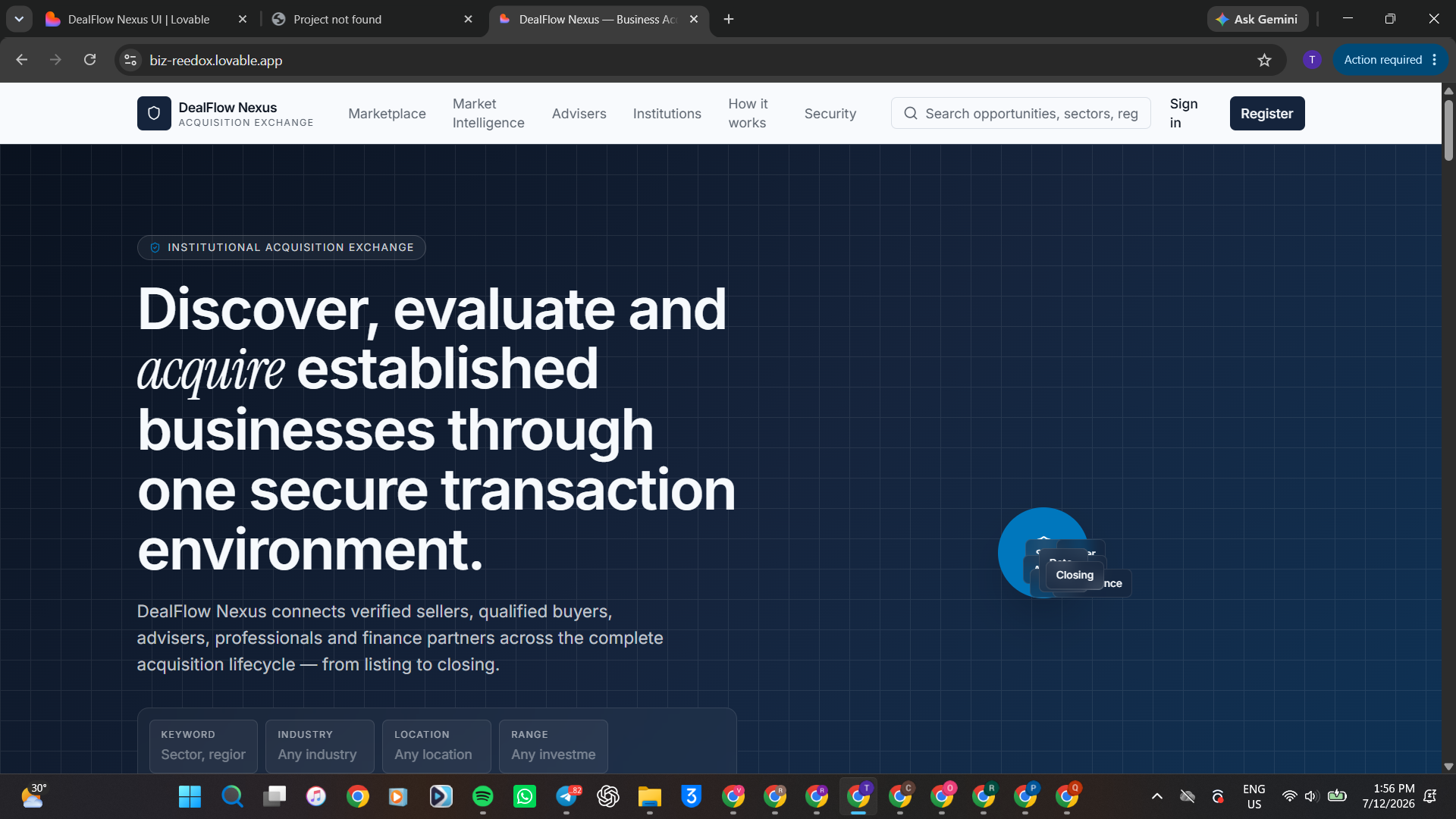This screenshot has height=819, width=1456.
Task: Open WhatsApp from the taskbar
Action: 525,796
